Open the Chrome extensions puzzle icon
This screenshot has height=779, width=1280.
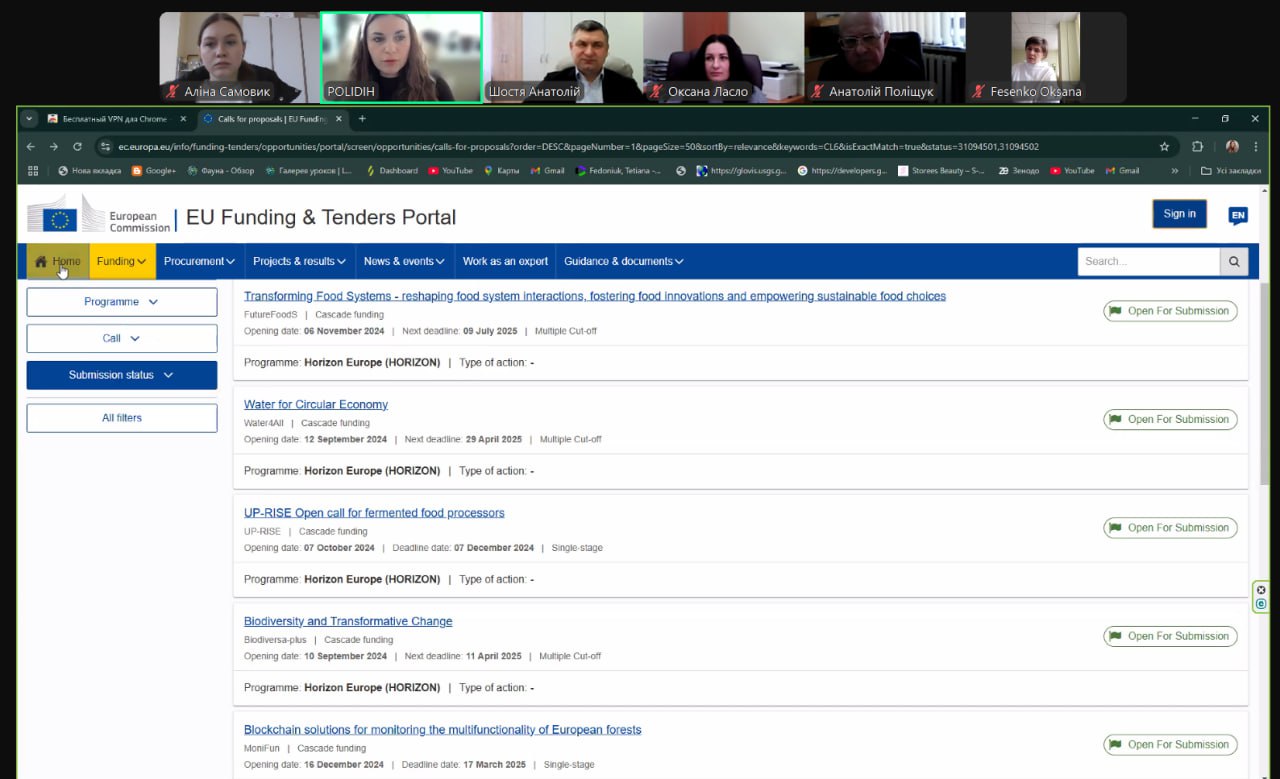click(1198, 146)
